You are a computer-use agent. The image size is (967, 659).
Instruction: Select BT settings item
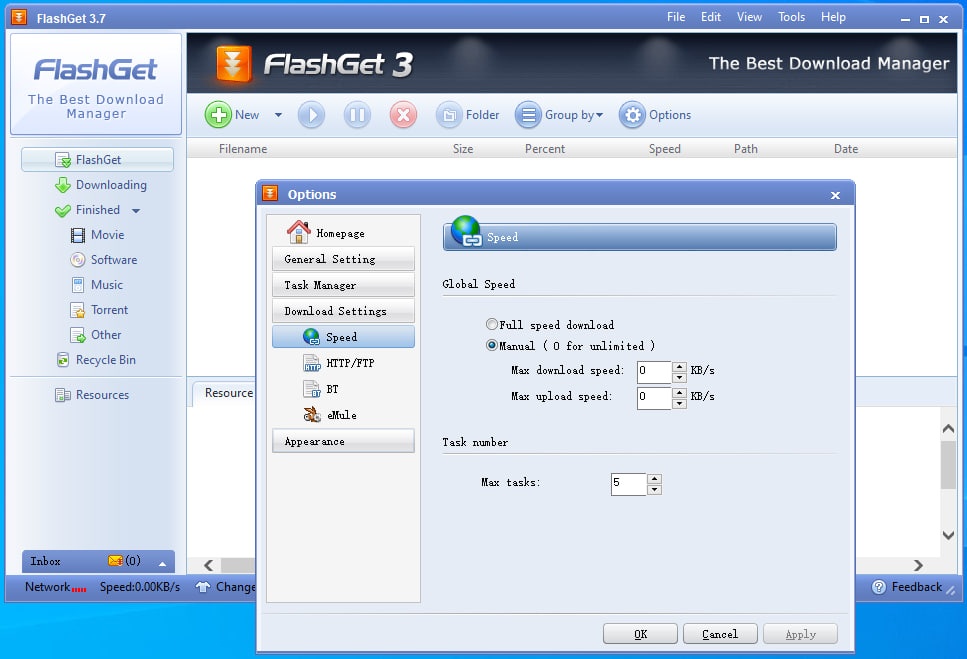(321, 389)
